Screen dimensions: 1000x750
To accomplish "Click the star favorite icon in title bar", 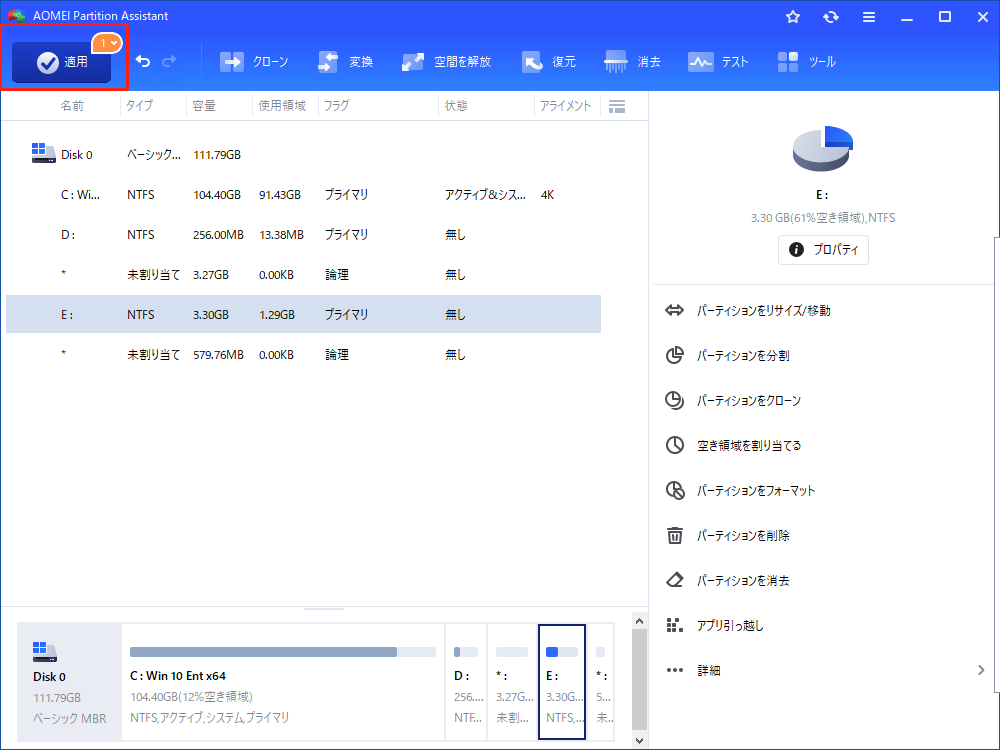I will (793, 17).
